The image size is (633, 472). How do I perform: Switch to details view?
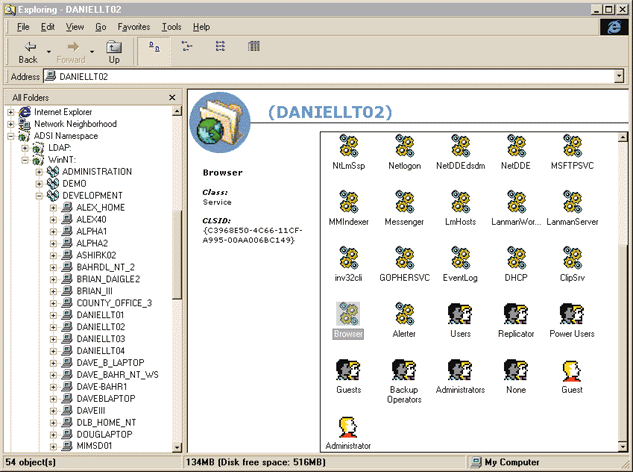254,46
